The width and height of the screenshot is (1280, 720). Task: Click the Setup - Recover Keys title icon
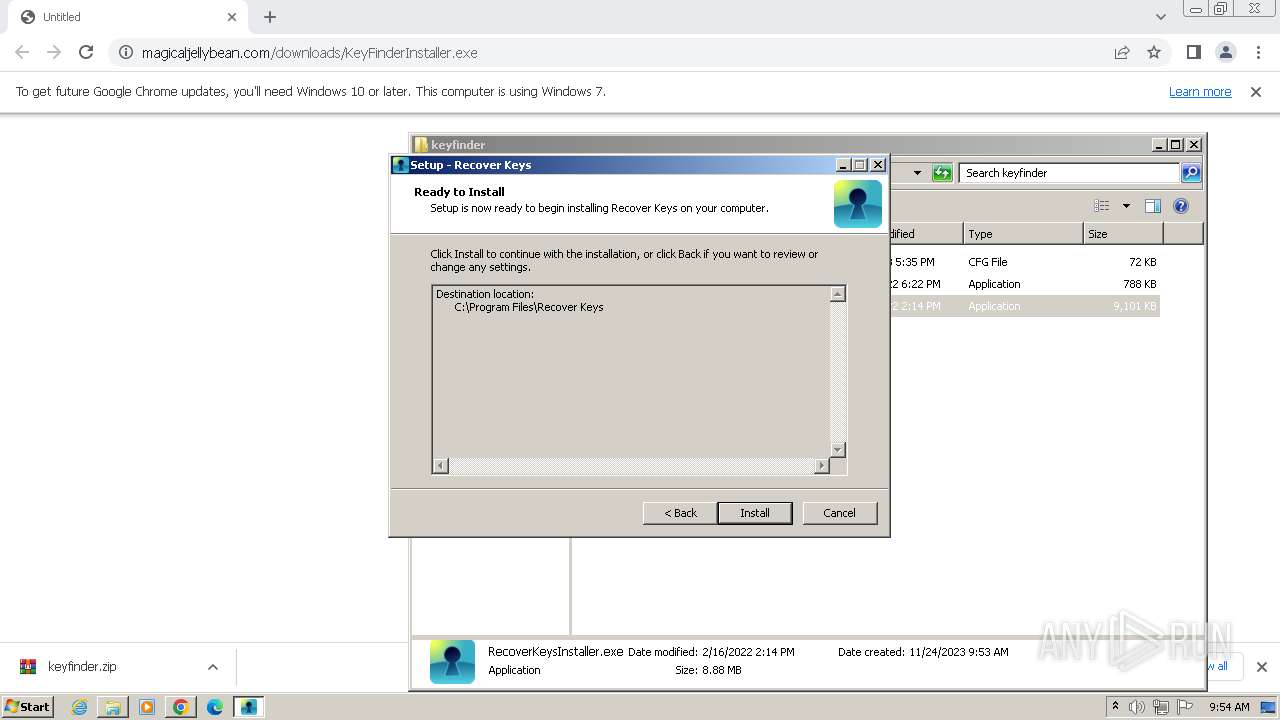(x=400, y=165)
